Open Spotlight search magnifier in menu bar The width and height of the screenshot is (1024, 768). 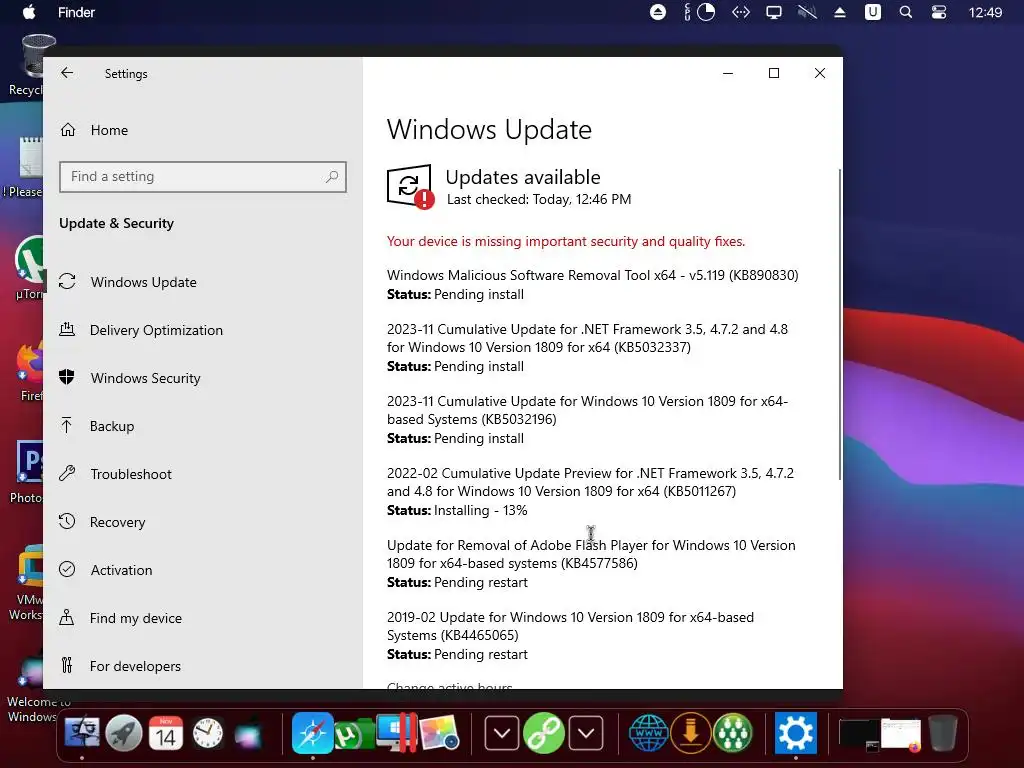(x=906, y=12)
